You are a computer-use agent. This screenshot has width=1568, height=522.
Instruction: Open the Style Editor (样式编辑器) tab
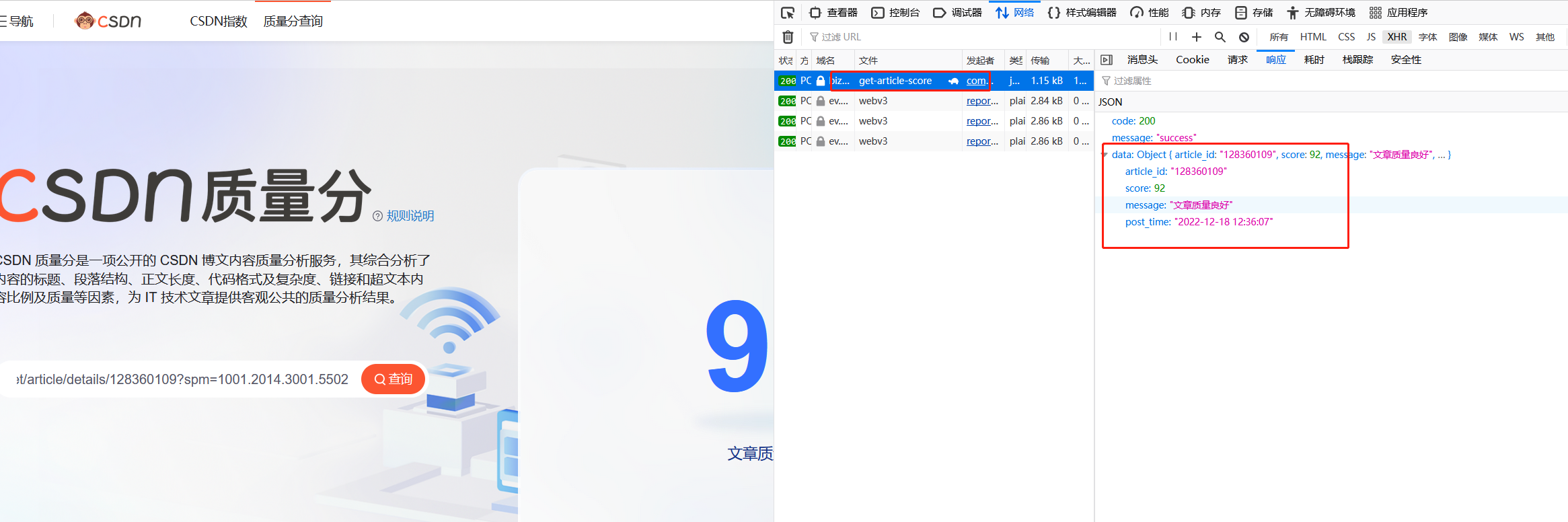point(1082,13)
